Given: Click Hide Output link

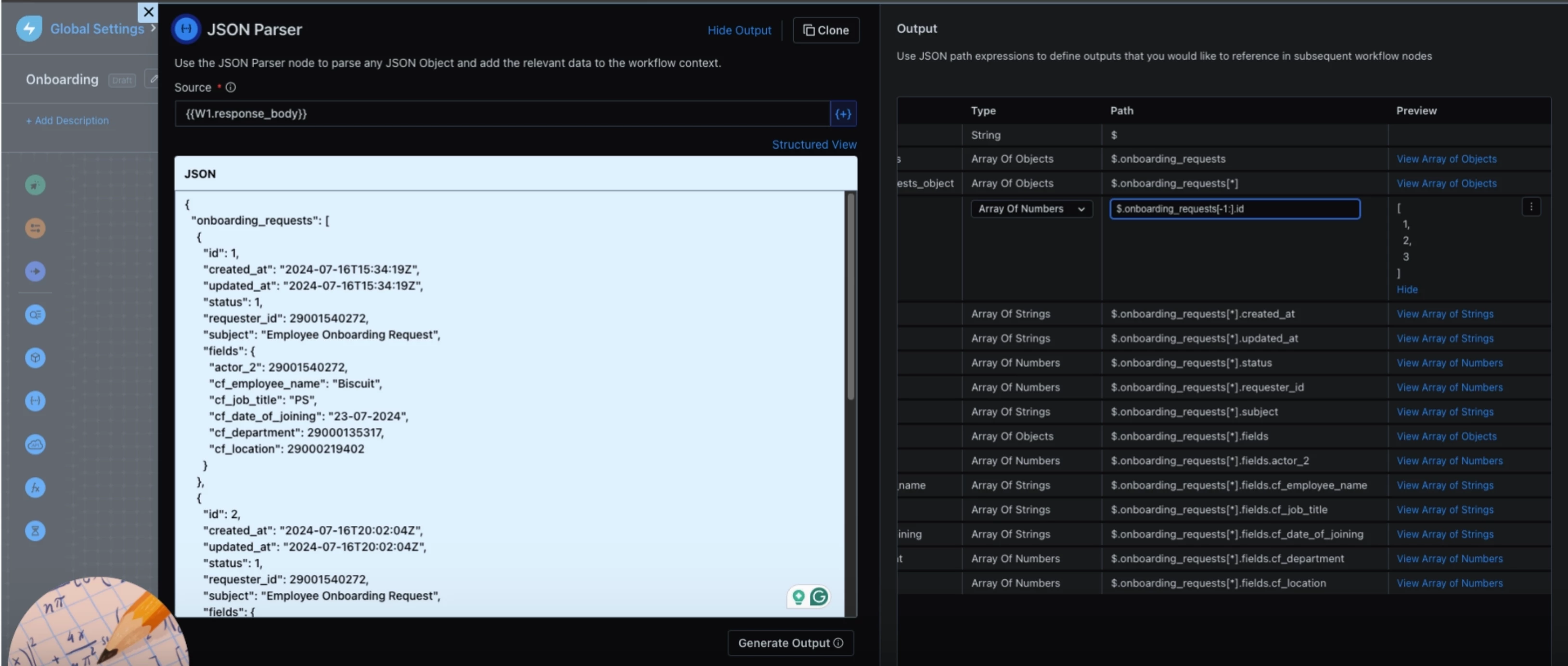Looking at the screenshot, I should (739, 30).
